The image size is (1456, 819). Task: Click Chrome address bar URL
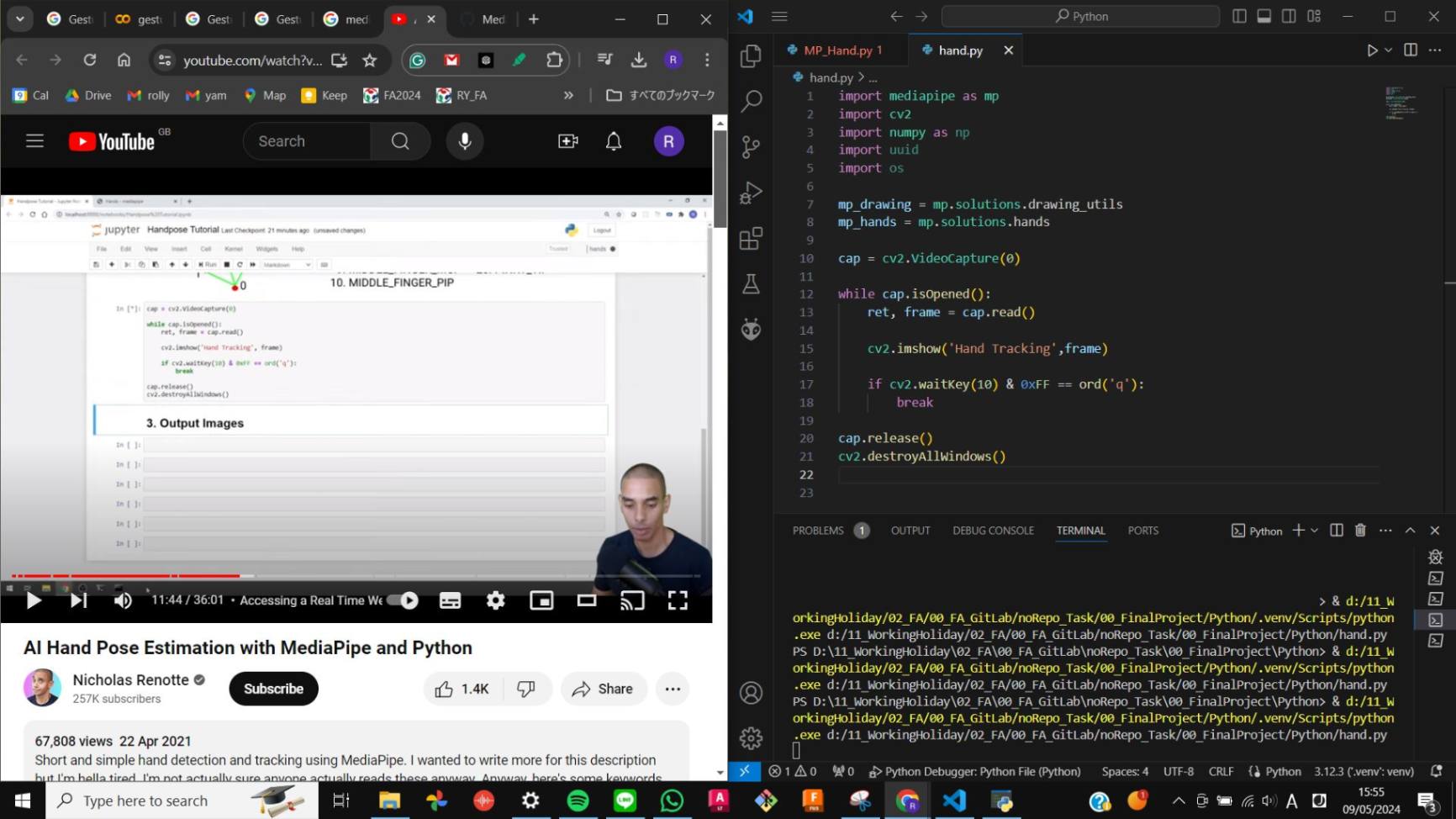(x=252, y=60)
